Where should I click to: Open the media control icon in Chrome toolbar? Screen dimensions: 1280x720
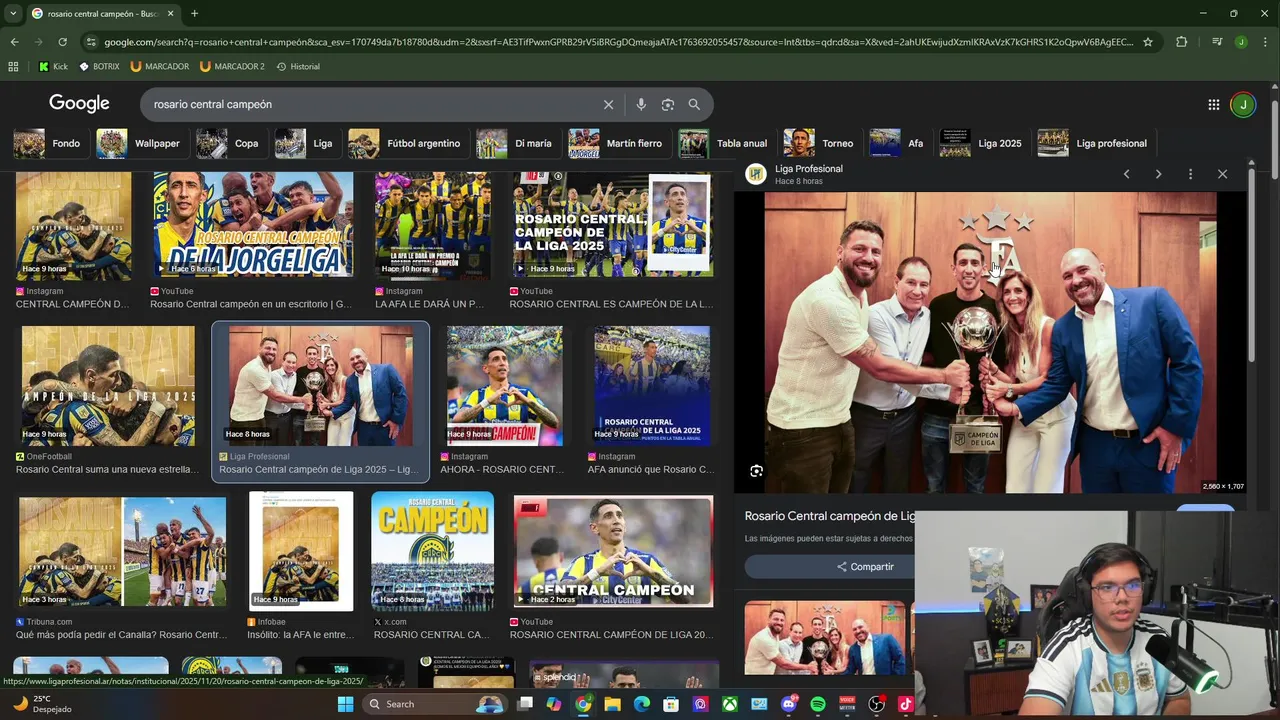click(1217, 42)
